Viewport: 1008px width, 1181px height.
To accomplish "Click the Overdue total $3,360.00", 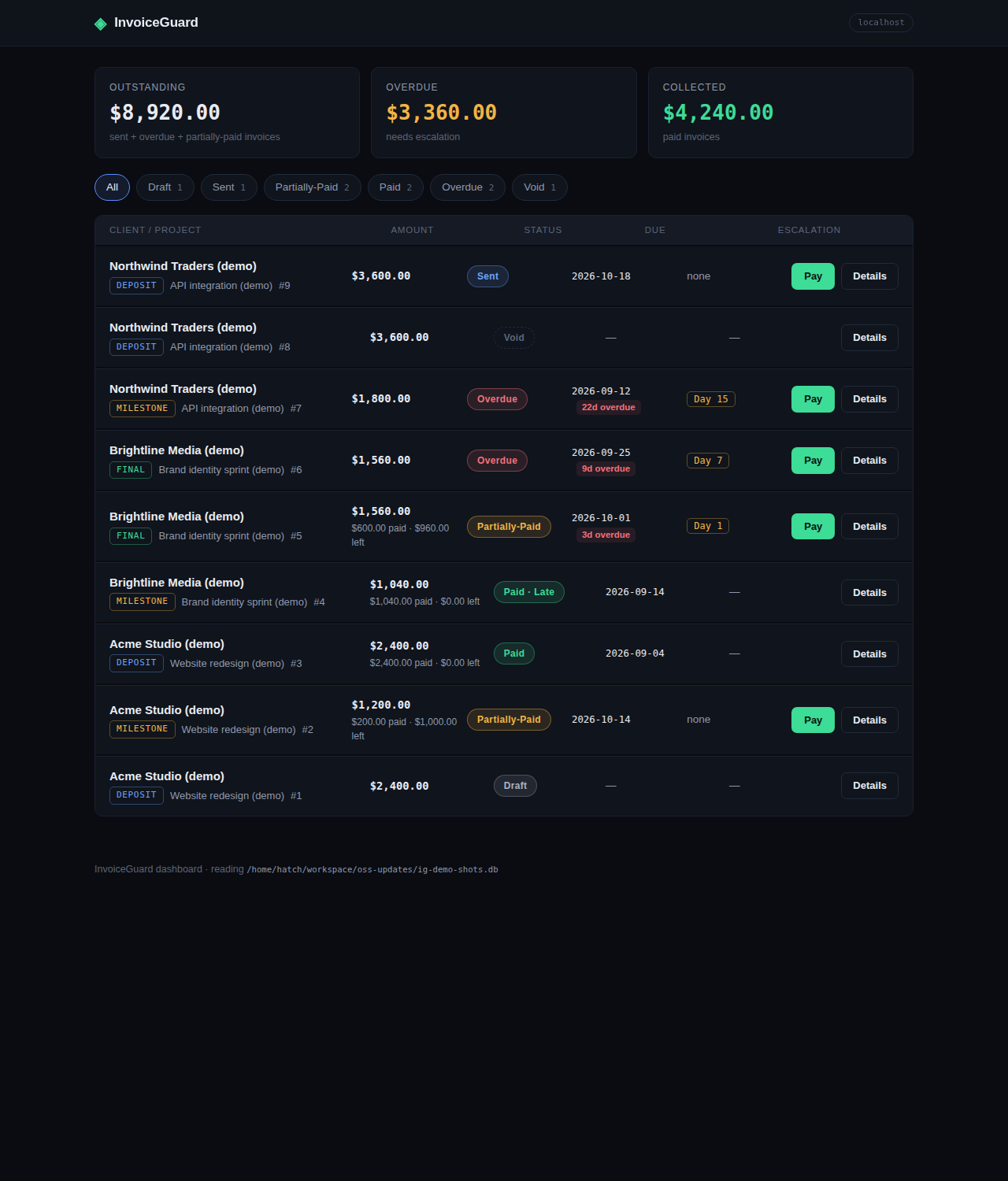I will pyautogui.click(x=441, y=113).
